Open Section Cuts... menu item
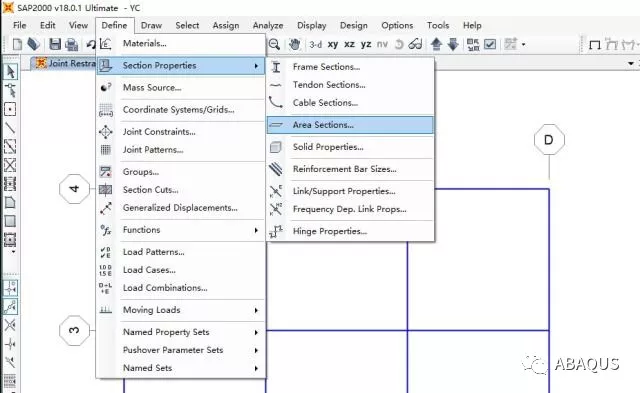This screenshot has width=640, height=393. tap(181, 190)
